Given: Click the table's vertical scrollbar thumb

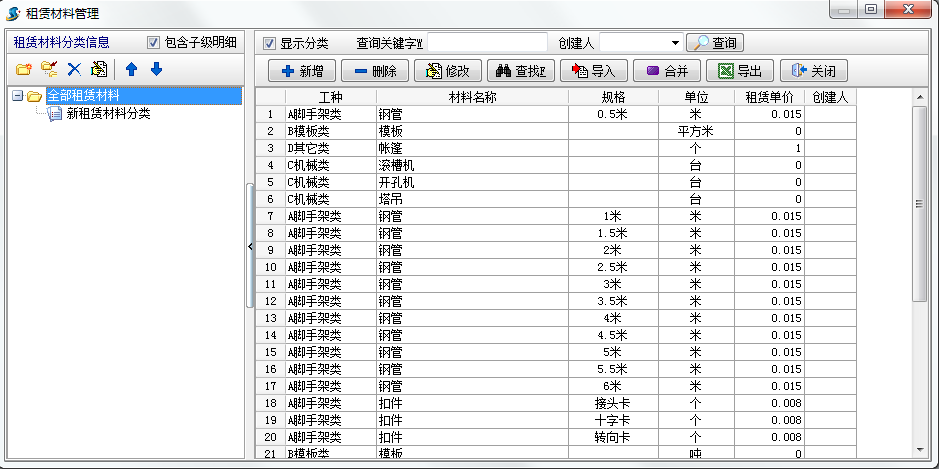Looking at the screenshot, I should (918, 203).
